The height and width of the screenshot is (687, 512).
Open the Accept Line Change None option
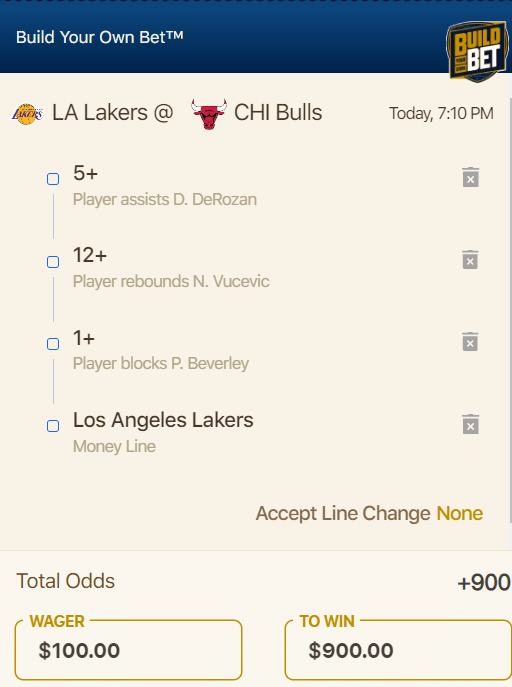459,513
